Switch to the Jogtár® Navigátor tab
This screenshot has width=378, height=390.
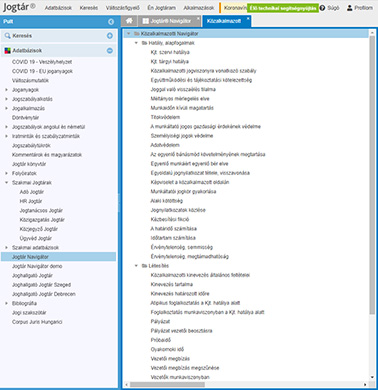point(170,21)
